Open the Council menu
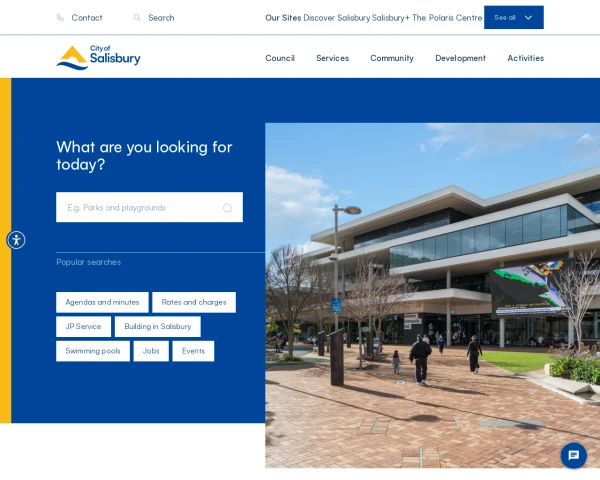This screenshot has height=480, width=600. (x=280, y=58)
